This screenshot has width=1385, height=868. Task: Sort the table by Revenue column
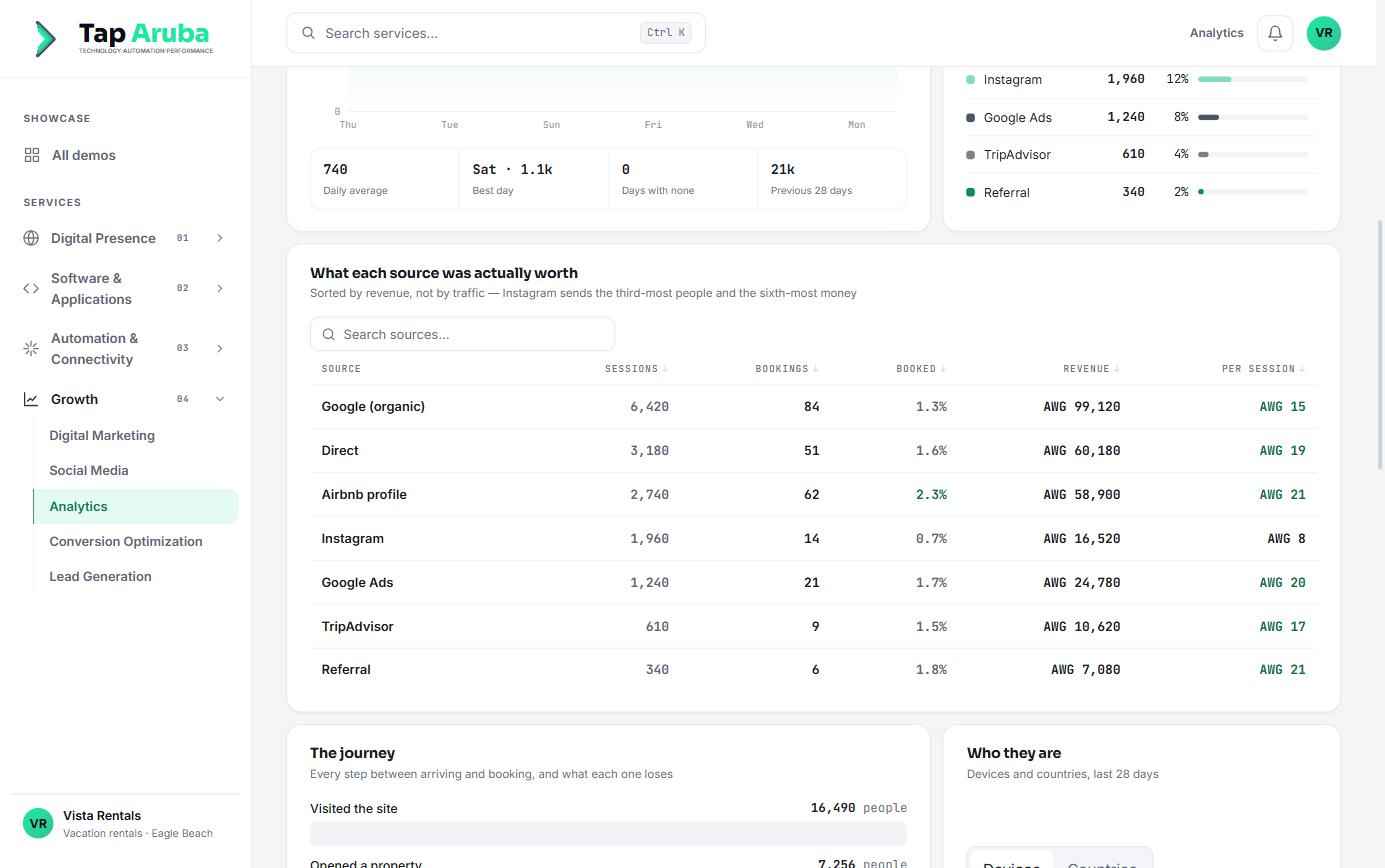(x=1091, y=369)
